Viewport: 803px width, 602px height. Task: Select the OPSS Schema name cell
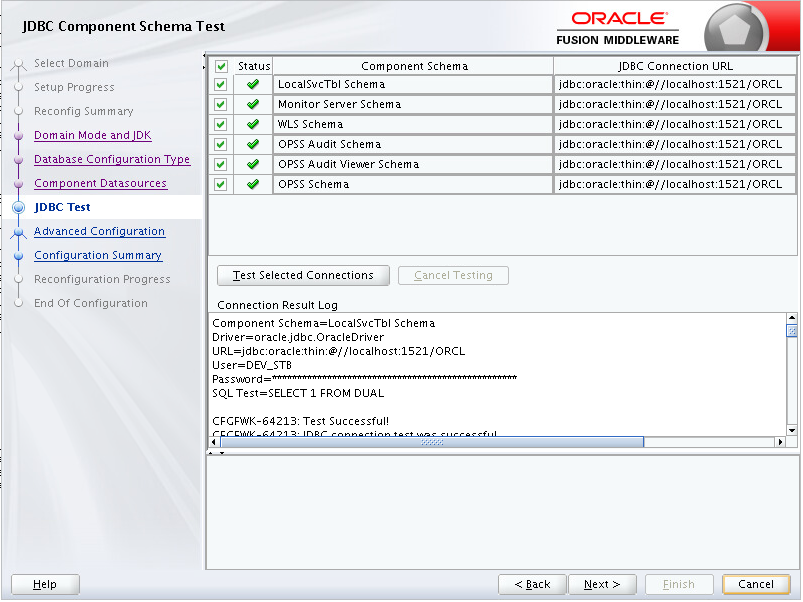pos(413,184)
